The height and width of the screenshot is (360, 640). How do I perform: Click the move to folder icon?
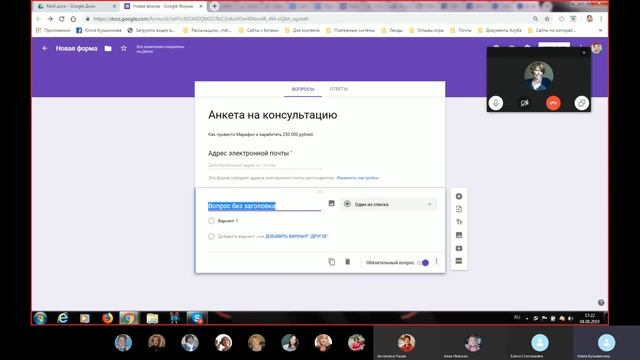[108, 48]
